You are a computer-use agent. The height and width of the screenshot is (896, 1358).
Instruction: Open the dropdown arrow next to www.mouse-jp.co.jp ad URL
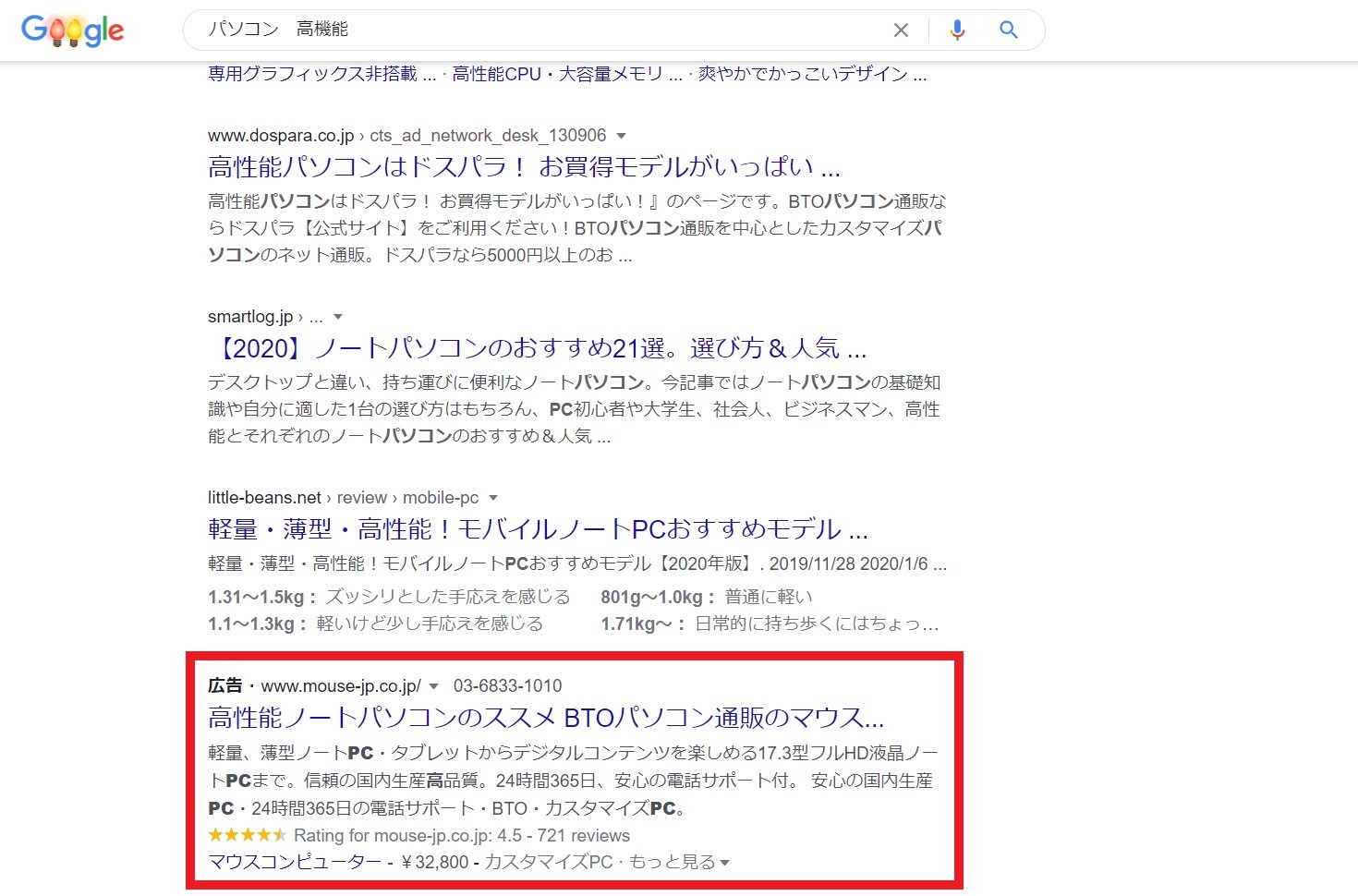pos(434,686)
